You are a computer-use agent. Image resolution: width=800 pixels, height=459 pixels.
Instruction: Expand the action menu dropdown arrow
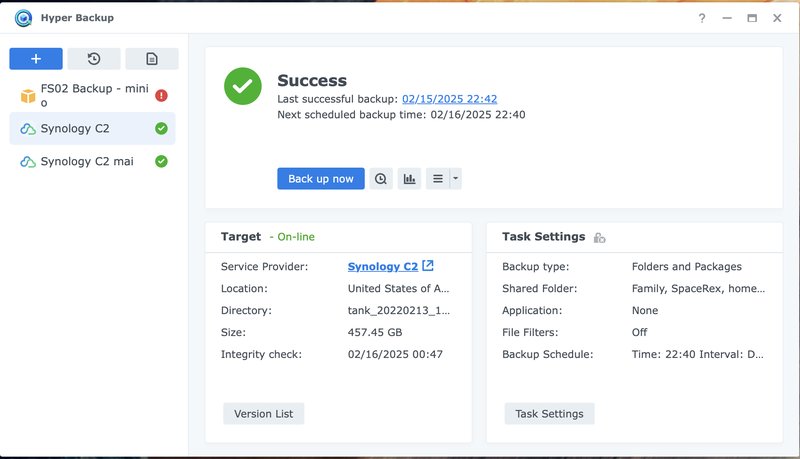[456, 178]
